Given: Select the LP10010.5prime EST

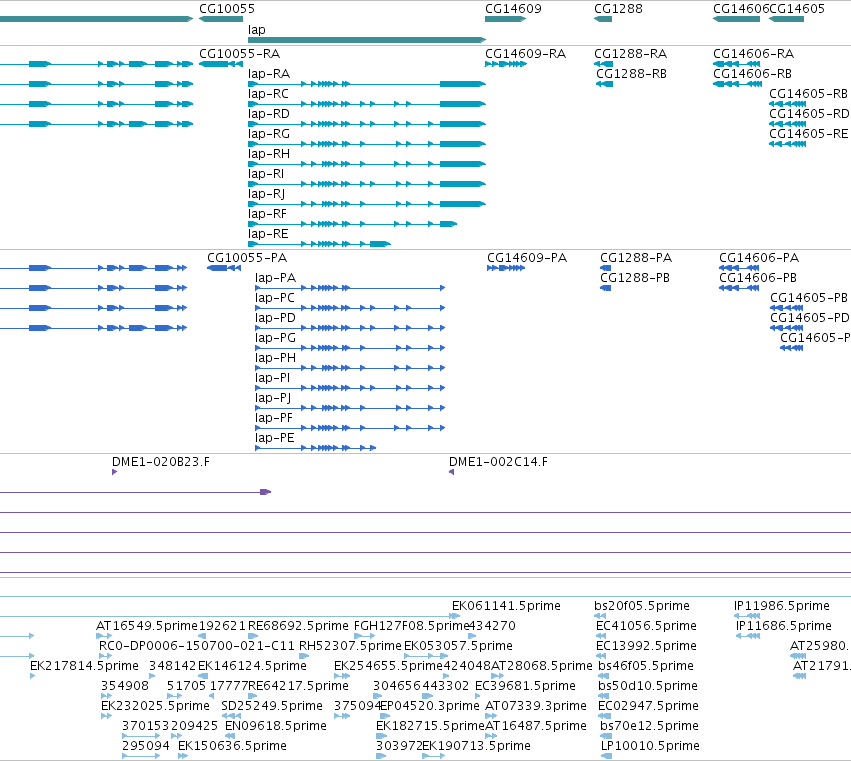Looking at the screenshot, I should pyautogui.click(x=606, y=756).
